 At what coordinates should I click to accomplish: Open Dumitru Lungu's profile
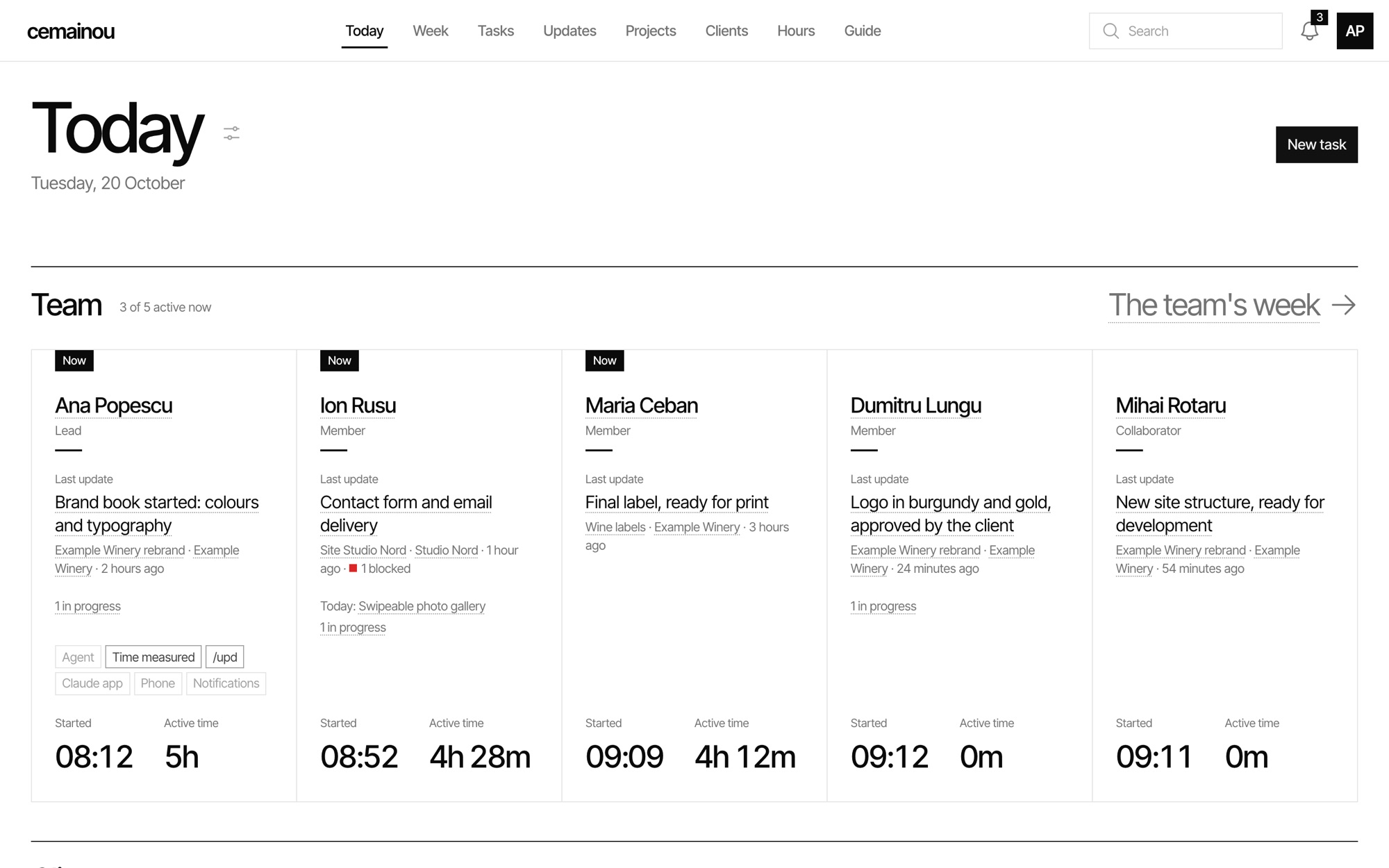916,406
